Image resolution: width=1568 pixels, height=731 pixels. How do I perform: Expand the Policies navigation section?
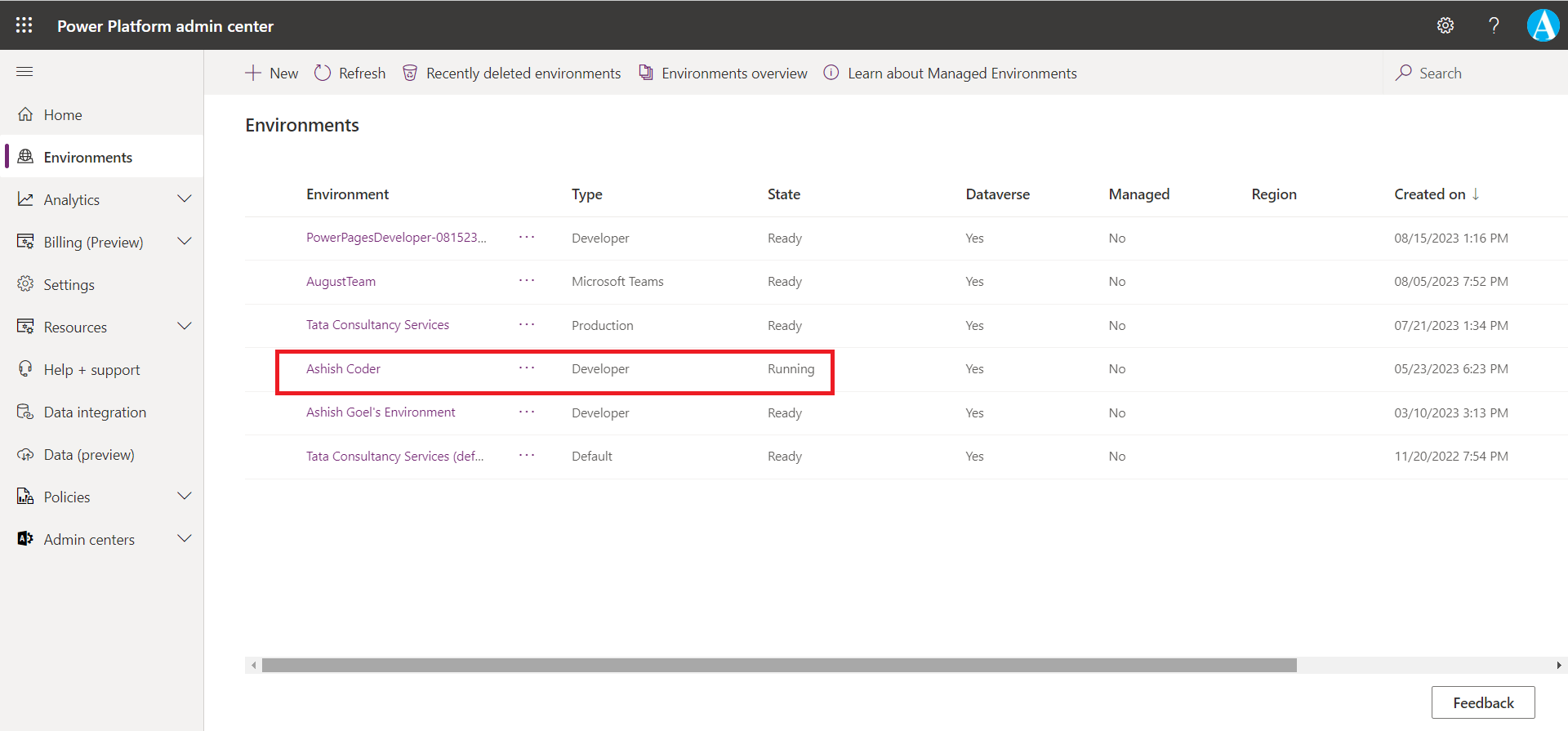185,497
